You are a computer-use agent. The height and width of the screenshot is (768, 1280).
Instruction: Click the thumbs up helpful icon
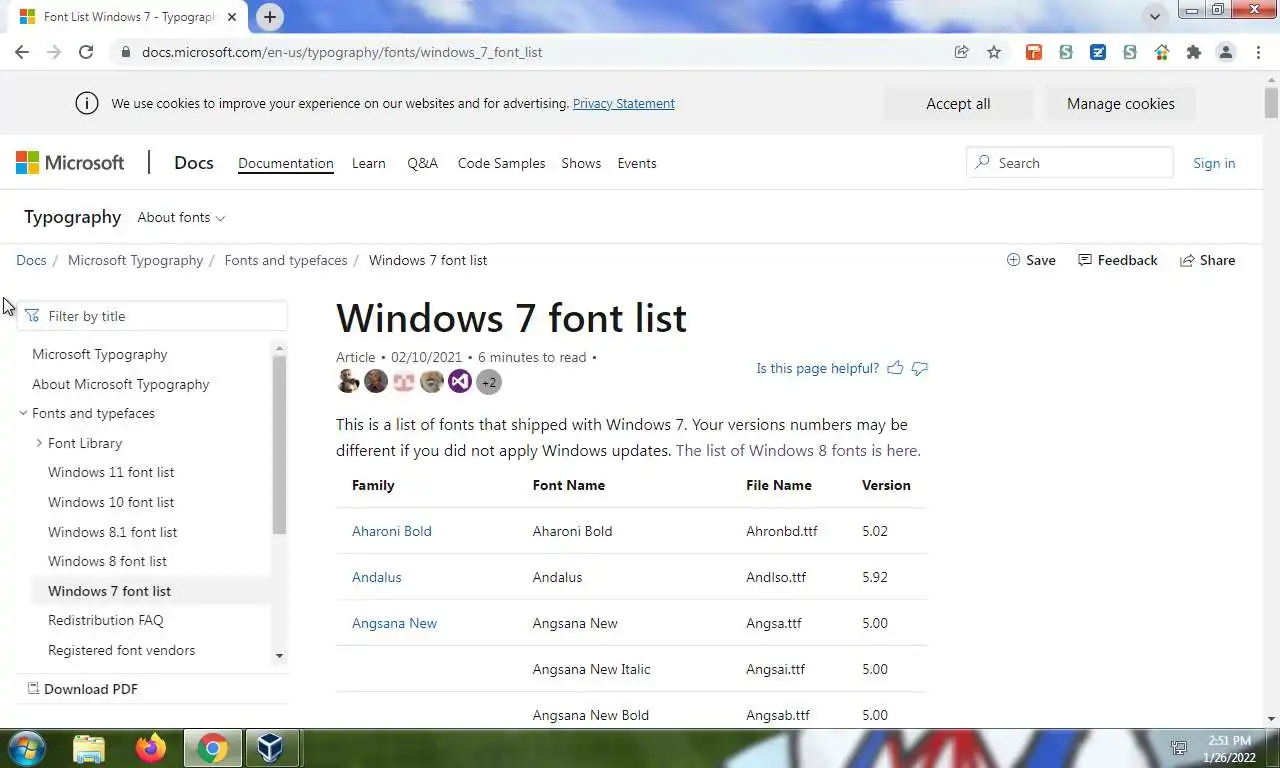pyautogui.click(x=895, y=368)
